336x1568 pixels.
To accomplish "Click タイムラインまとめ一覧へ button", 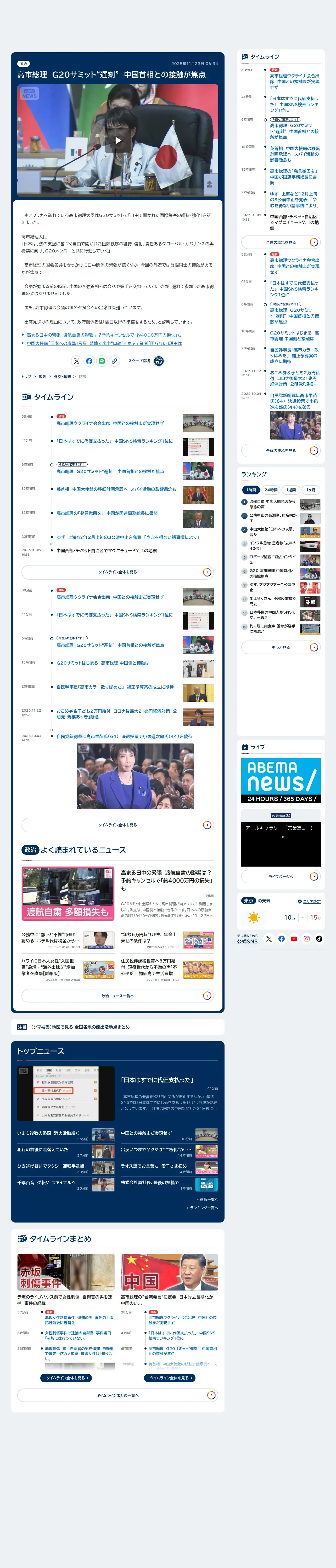I will pyautogui.click(x=118, y=1395).
